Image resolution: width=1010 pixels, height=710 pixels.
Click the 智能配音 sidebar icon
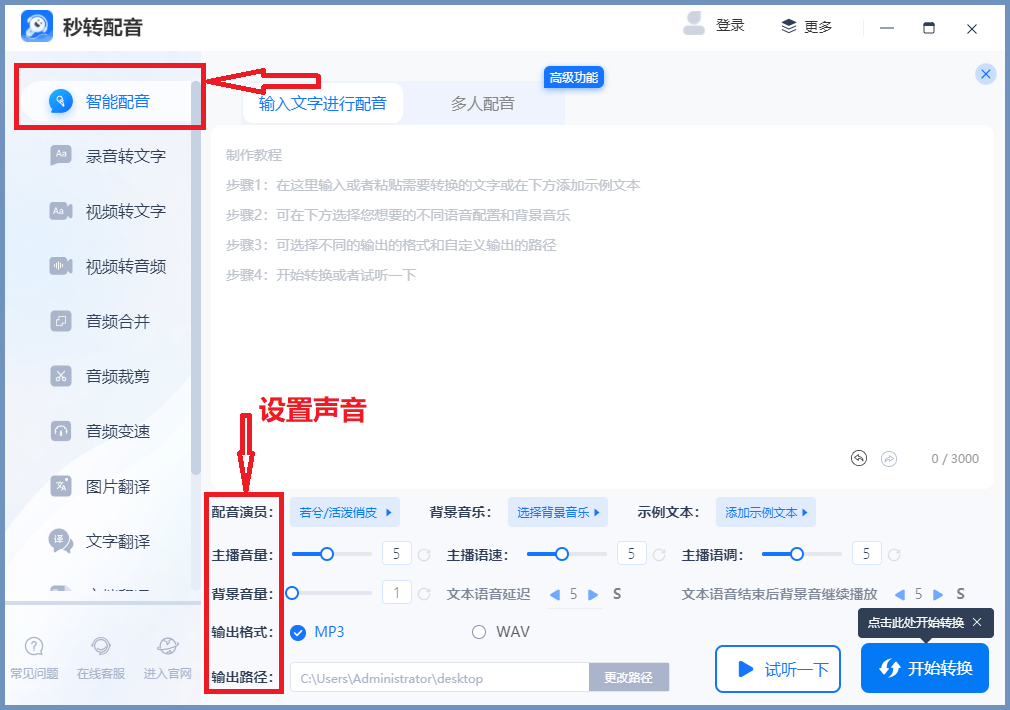61,101
